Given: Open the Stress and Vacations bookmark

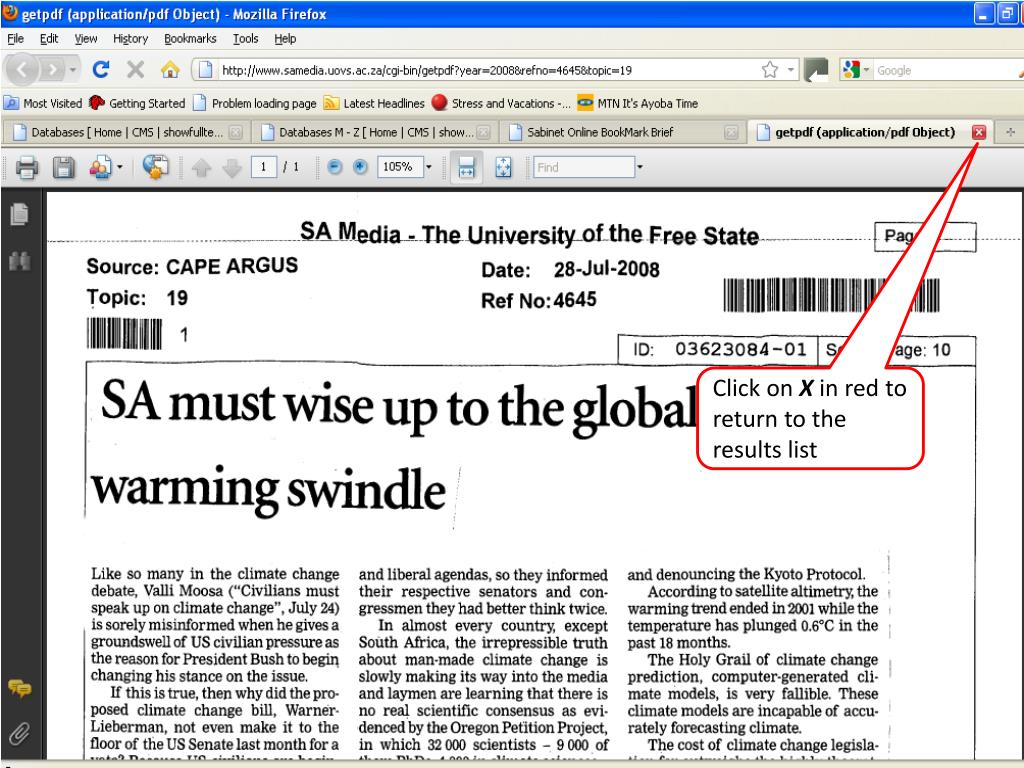Looking at the screenshot, I should [x=501, y=103].
